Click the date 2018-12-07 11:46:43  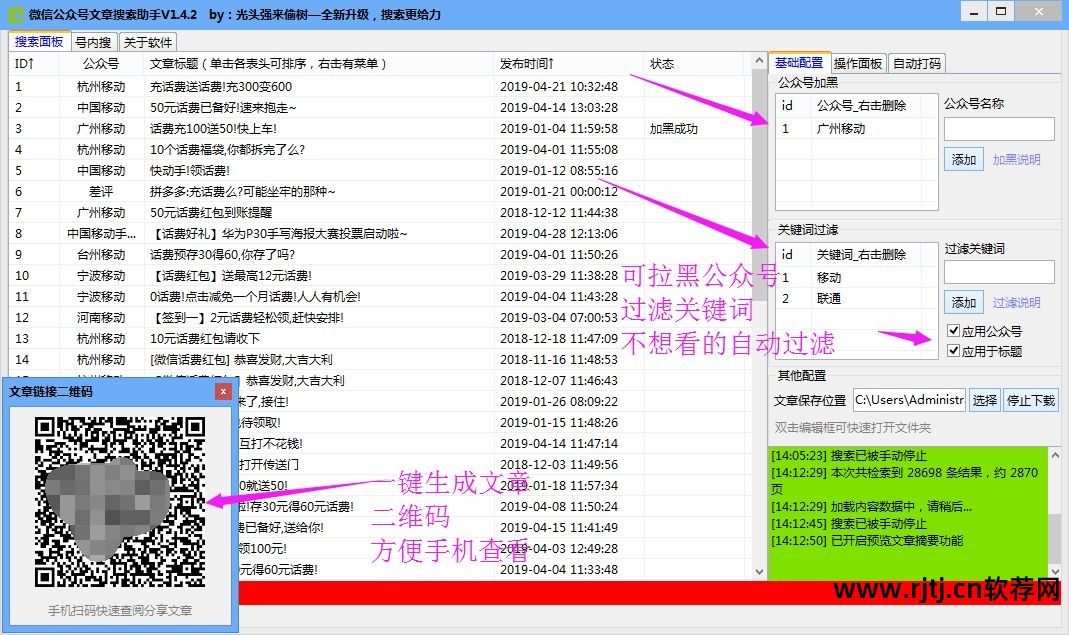click(x=559, y=381)
